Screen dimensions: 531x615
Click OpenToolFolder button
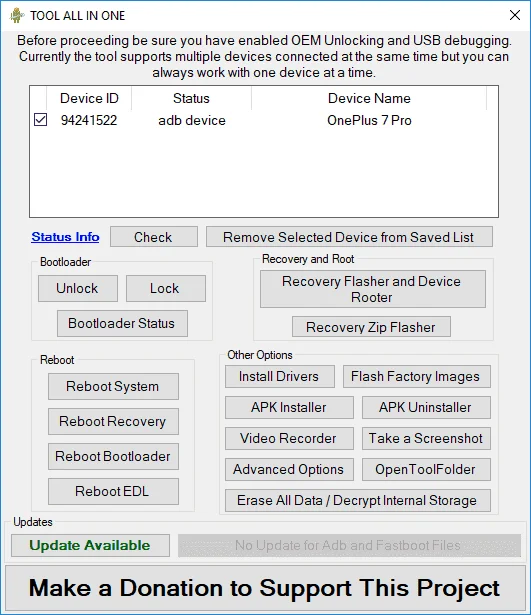click(x=426, y=469)
